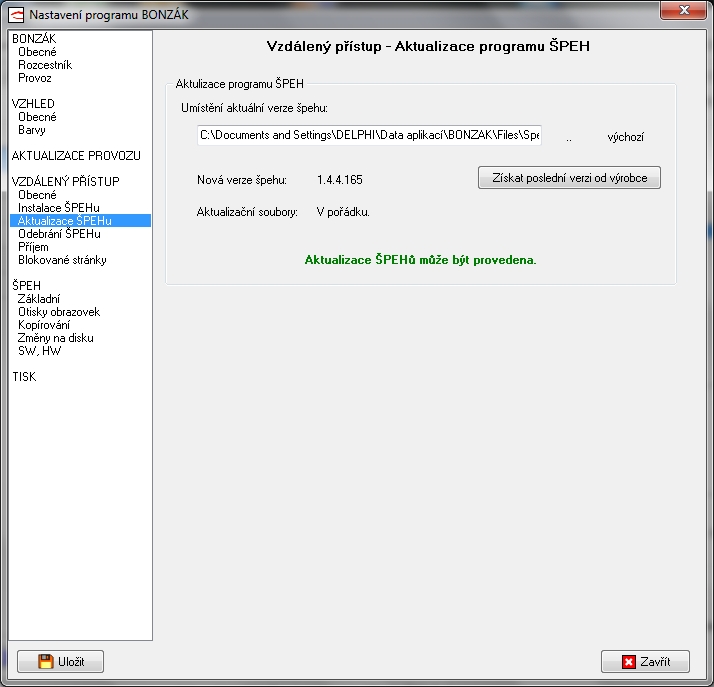
Task: Open the Blokované stránky page
Action: click(x=62, y=260)
